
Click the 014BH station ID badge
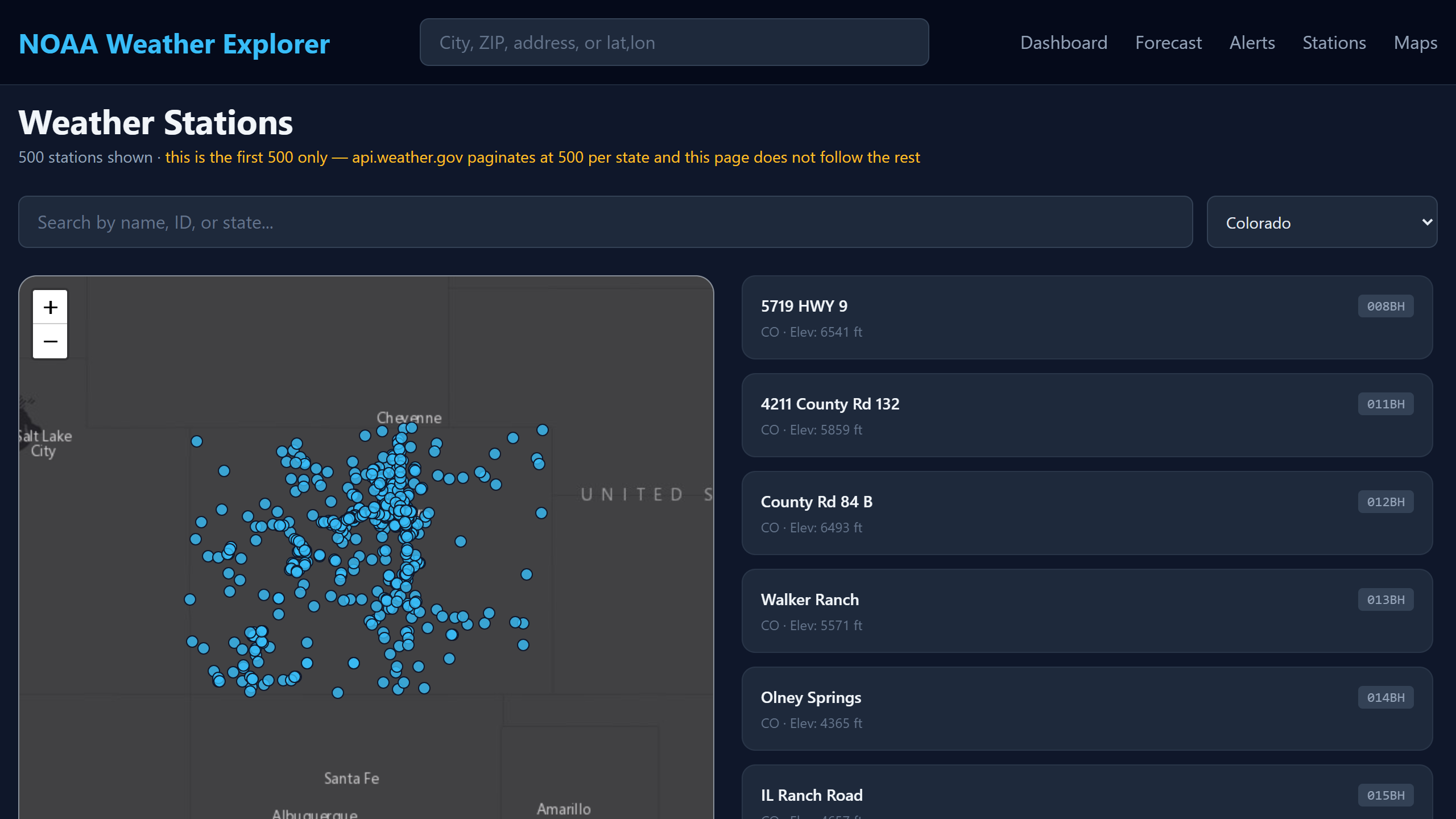click(x=1385, y=697)
